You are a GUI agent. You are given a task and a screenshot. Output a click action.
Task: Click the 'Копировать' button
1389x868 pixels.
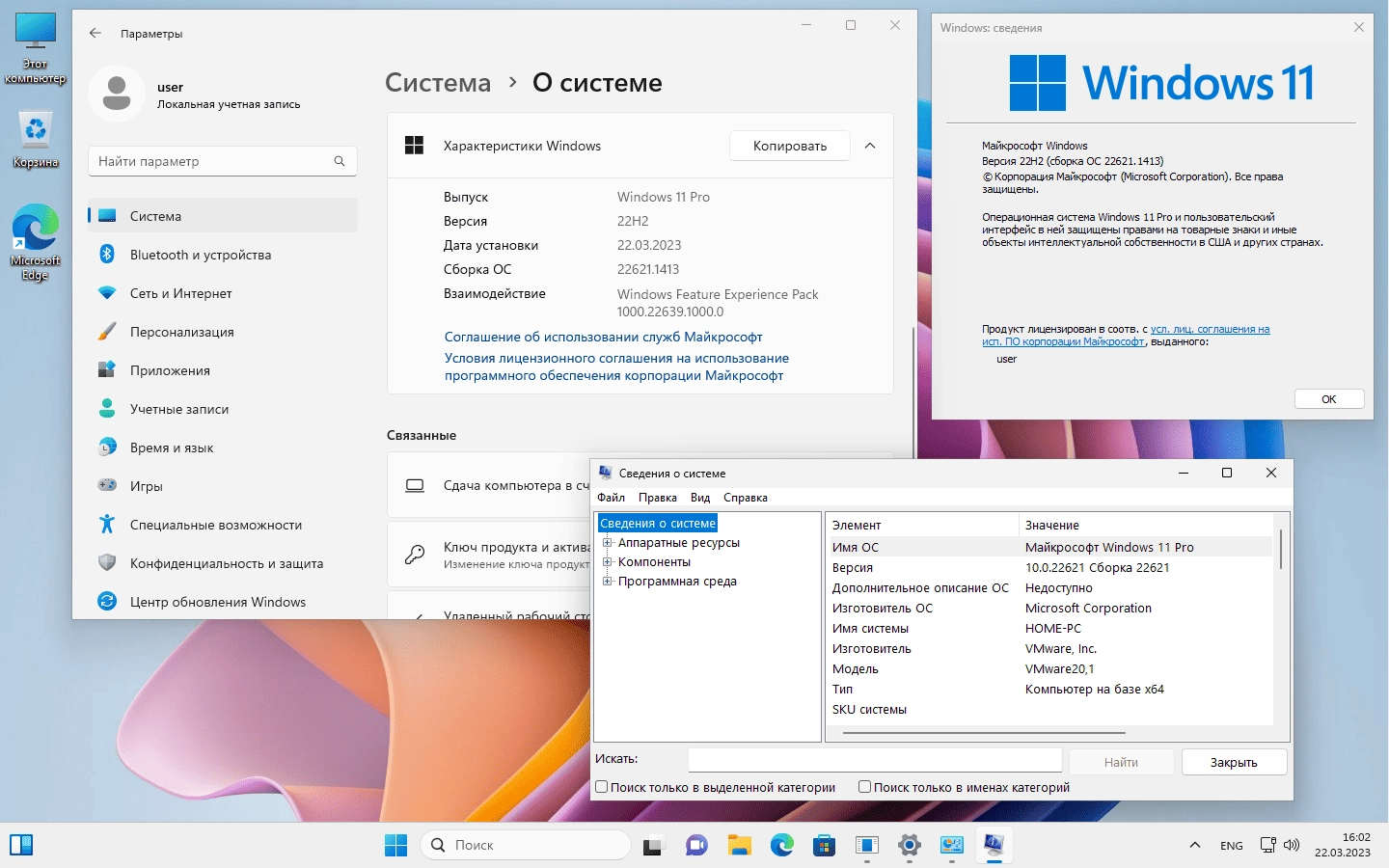(x=790, y=146)
